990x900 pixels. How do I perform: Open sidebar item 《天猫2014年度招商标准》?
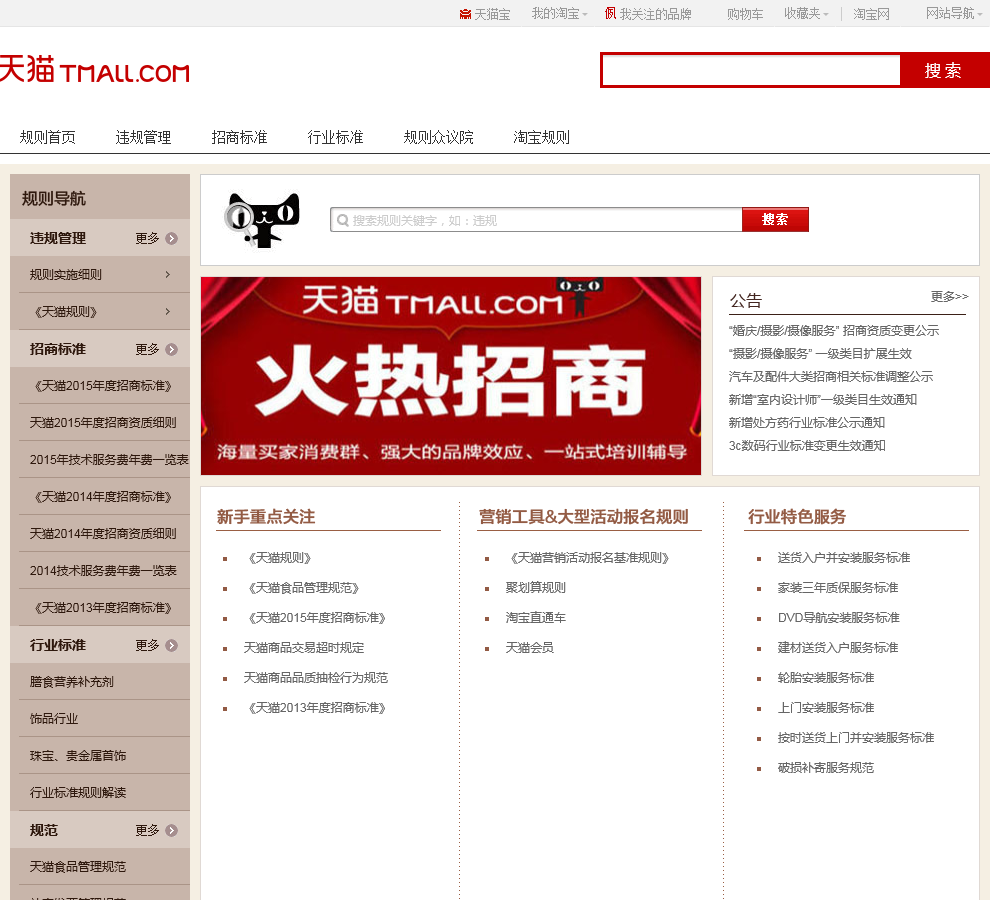pos(102,497)
